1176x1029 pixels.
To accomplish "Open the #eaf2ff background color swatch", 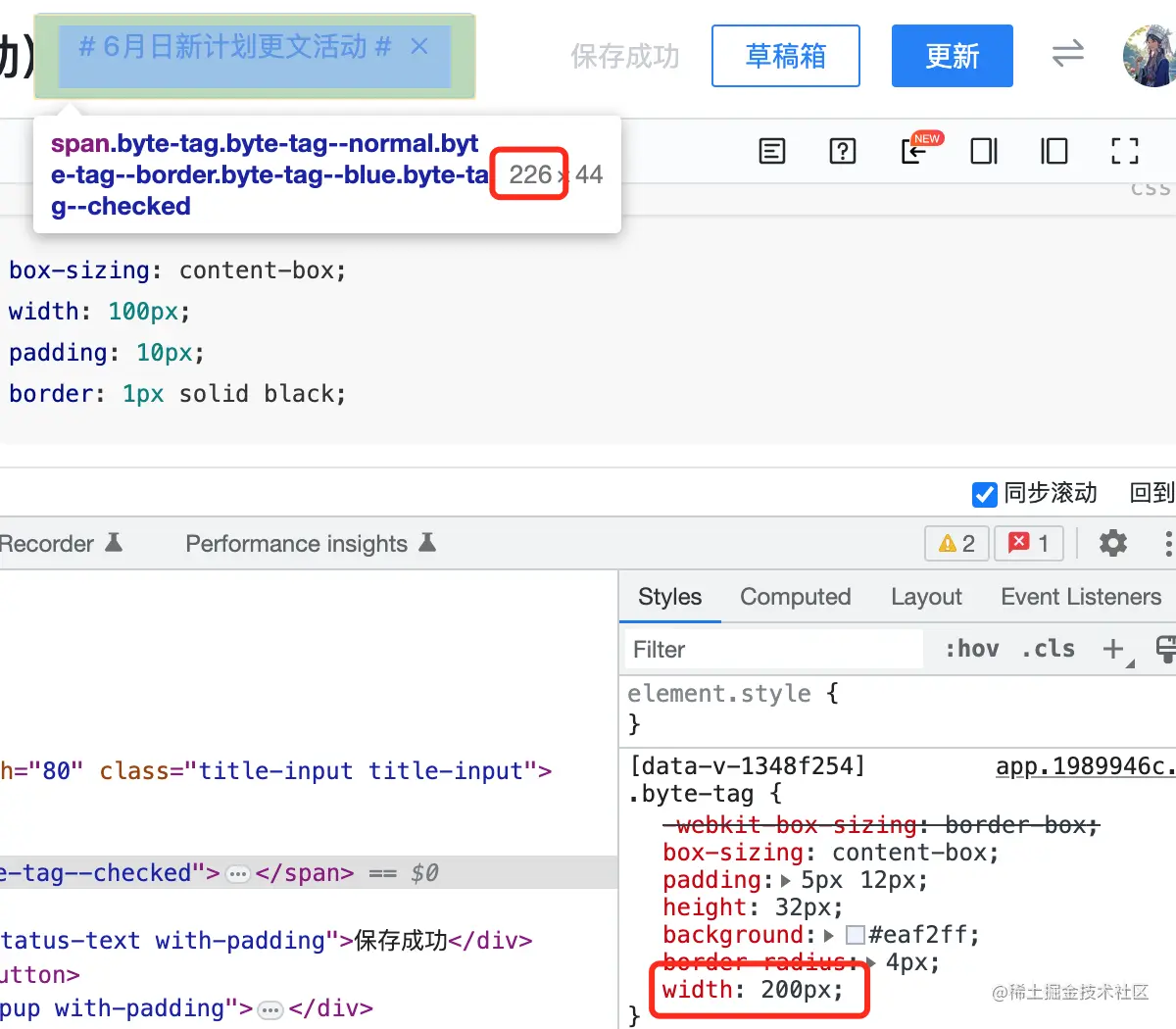I will [856, 935].
